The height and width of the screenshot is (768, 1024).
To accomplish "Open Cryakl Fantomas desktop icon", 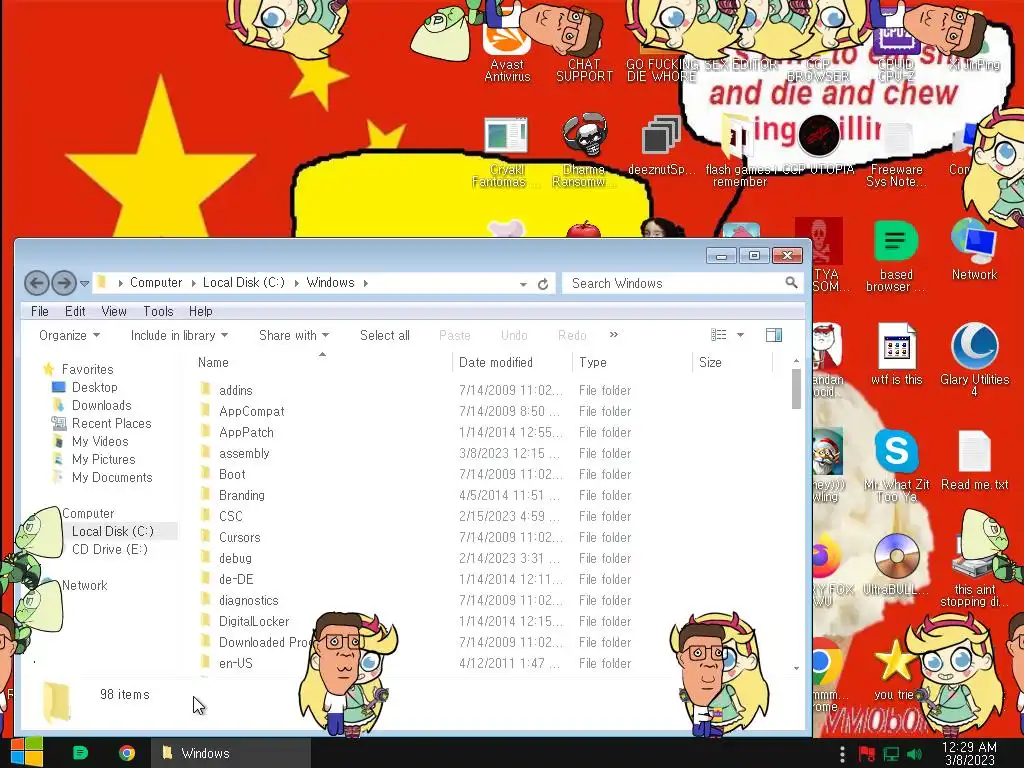I will click(506, 152).
